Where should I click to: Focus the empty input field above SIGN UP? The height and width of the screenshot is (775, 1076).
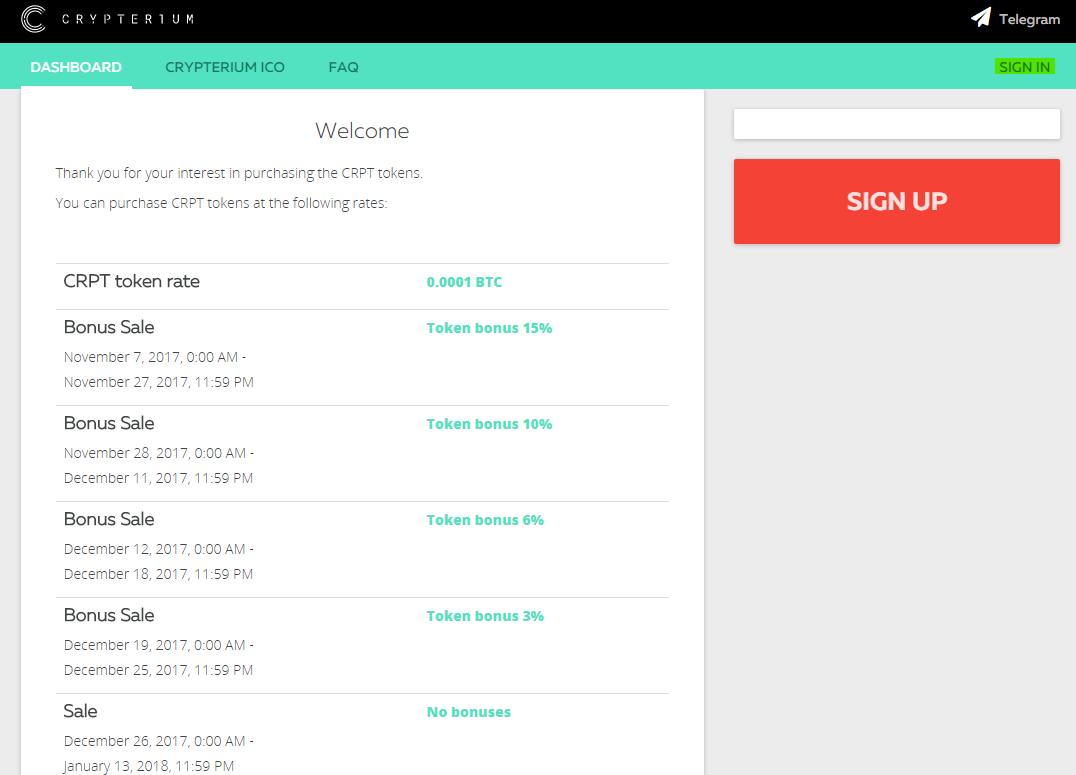[x=897, y=124]
